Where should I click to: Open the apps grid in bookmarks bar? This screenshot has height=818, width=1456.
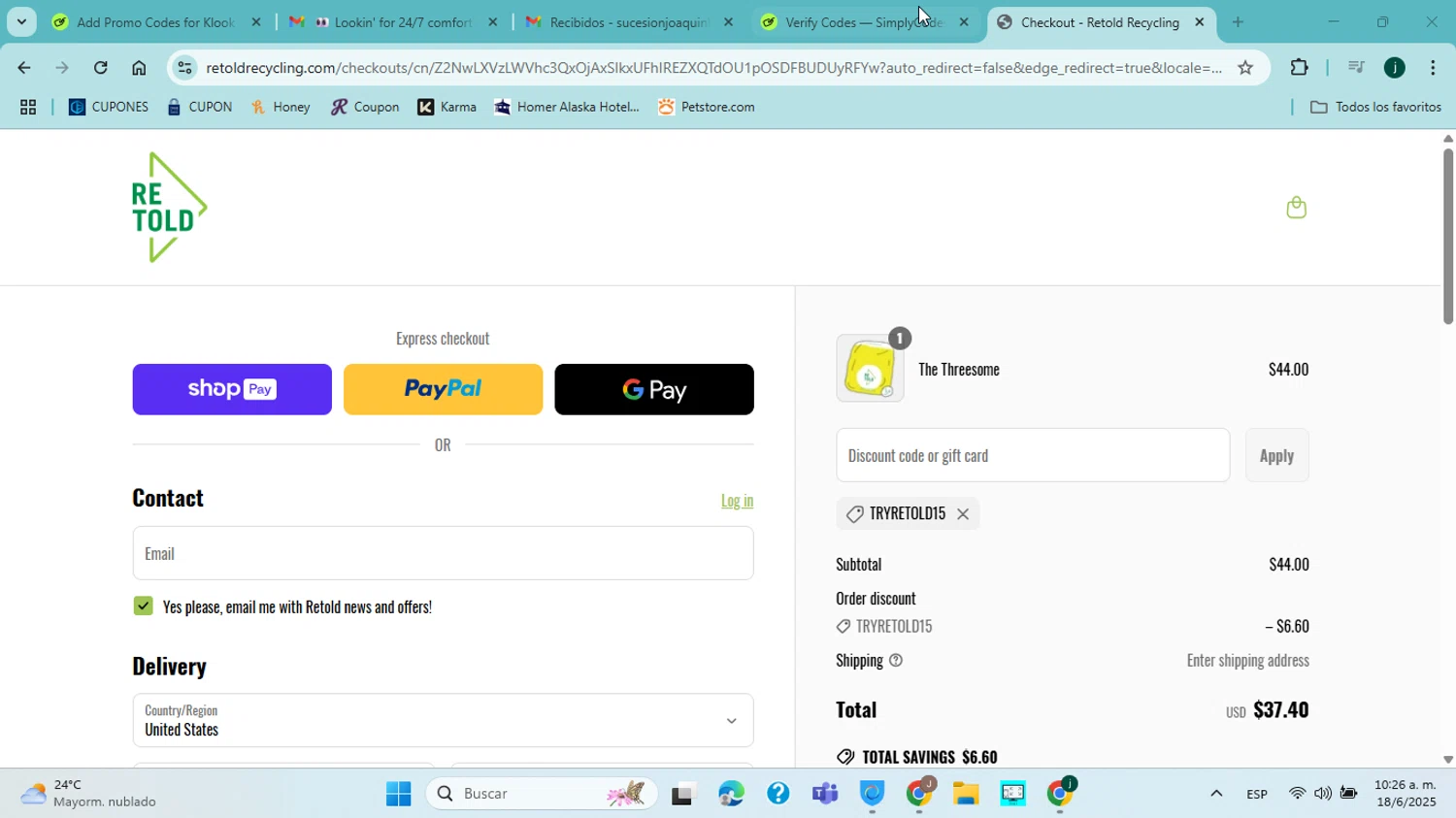[28, 108]
